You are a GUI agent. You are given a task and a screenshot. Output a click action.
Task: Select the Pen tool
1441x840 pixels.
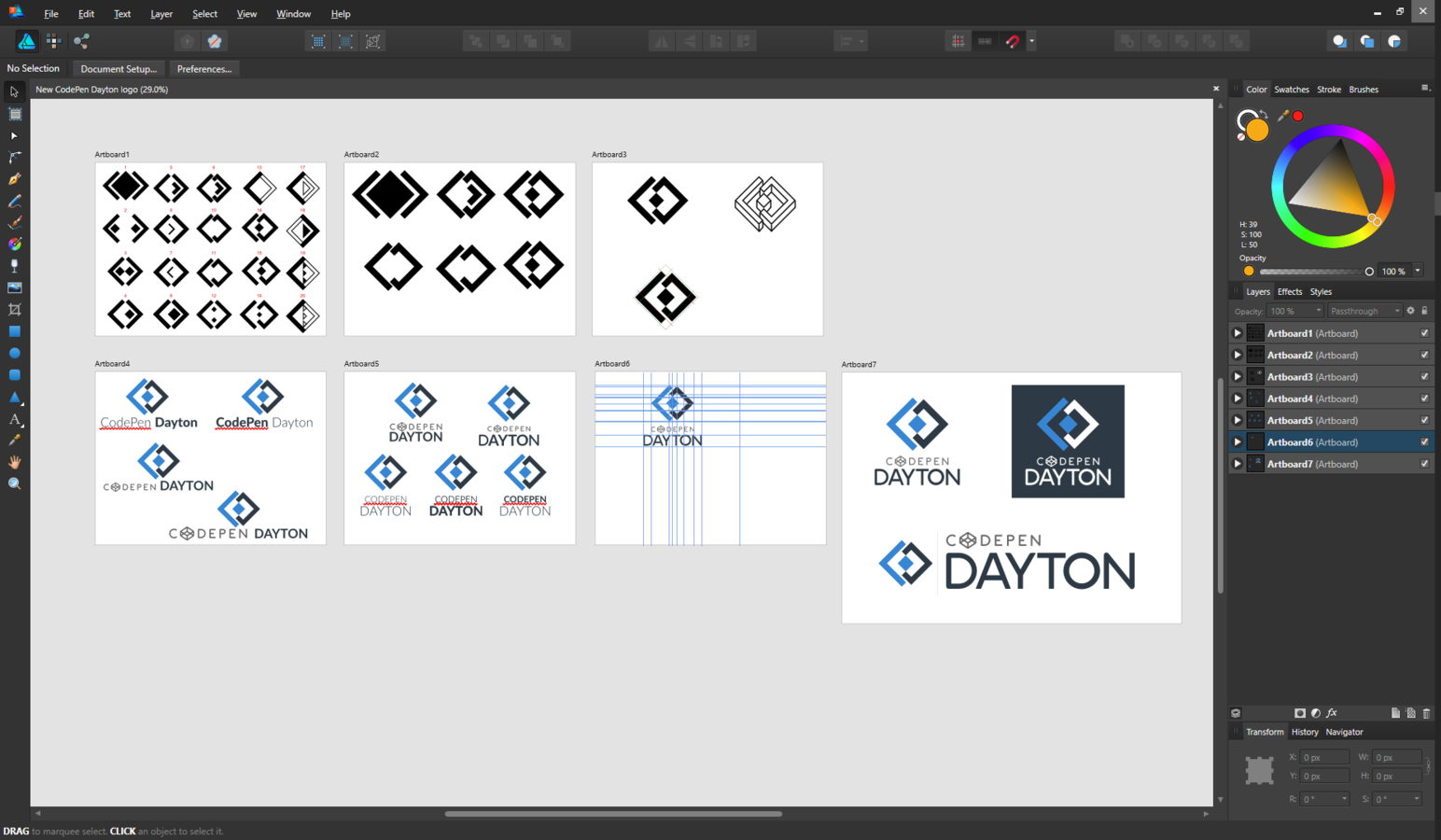coord(14,179)
